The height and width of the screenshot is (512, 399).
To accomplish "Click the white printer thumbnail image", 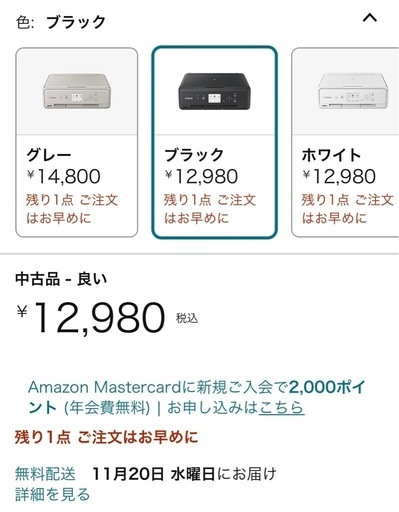I will pos(352,91).
